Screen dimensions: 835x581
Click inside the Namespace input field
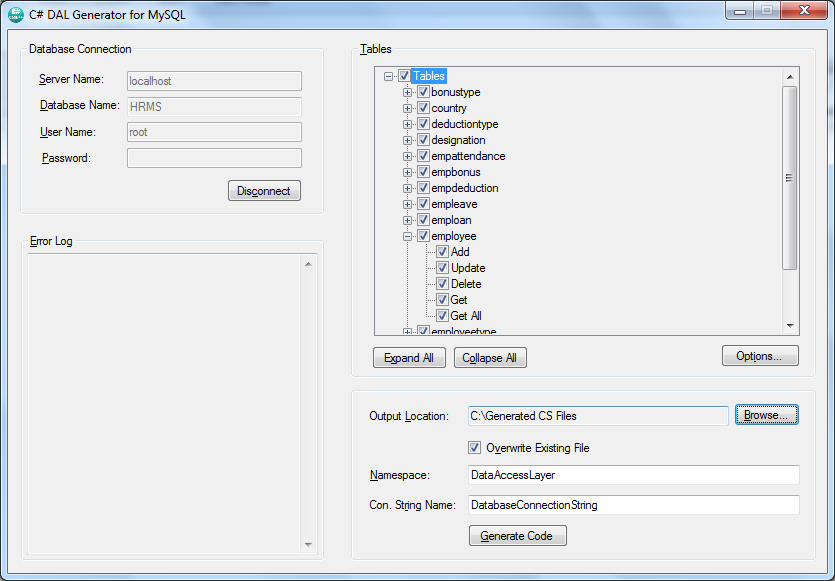click(600, 475)
